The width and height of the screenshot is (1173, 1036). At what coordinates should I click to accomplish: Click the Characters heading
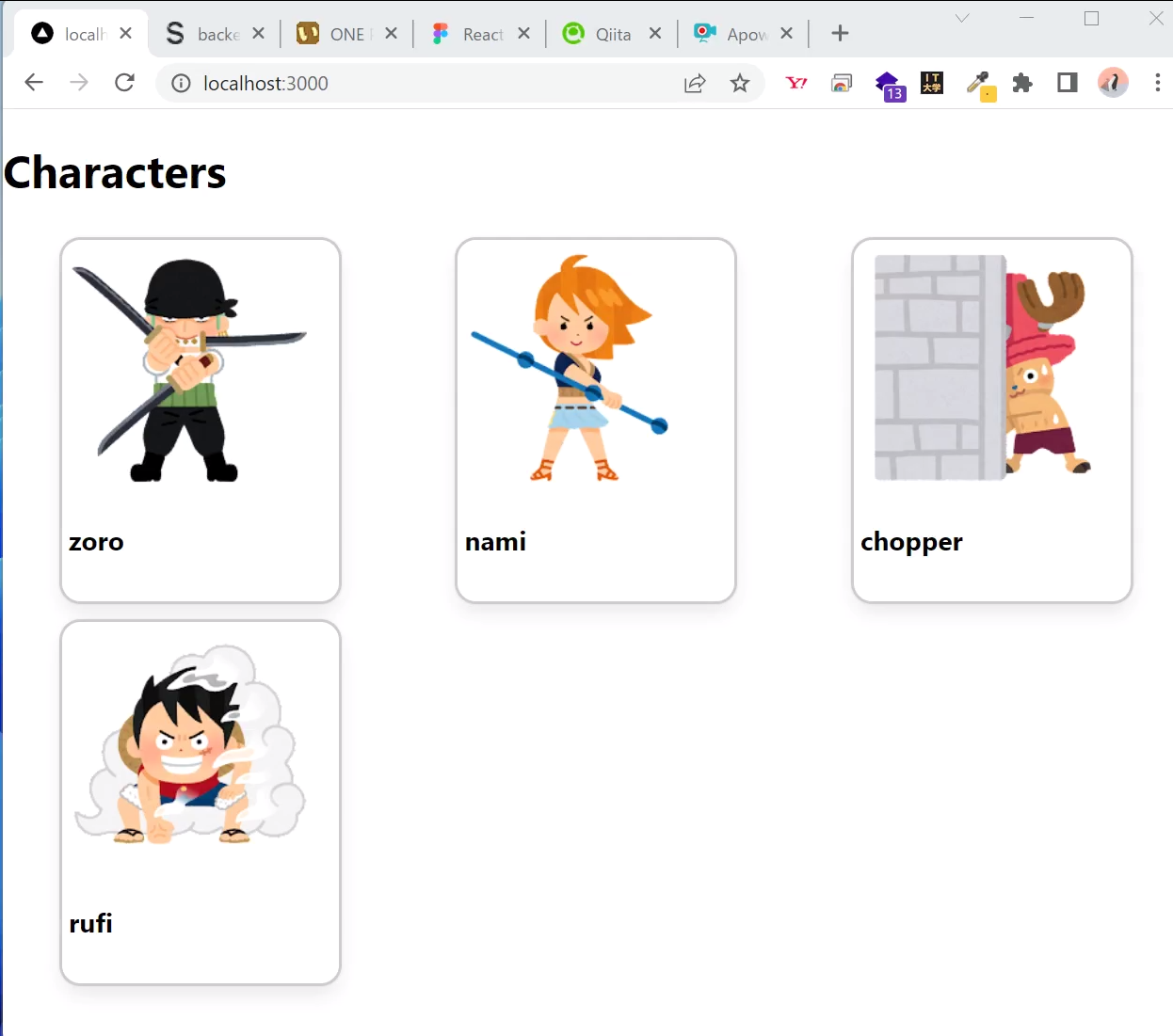(115, 173)
